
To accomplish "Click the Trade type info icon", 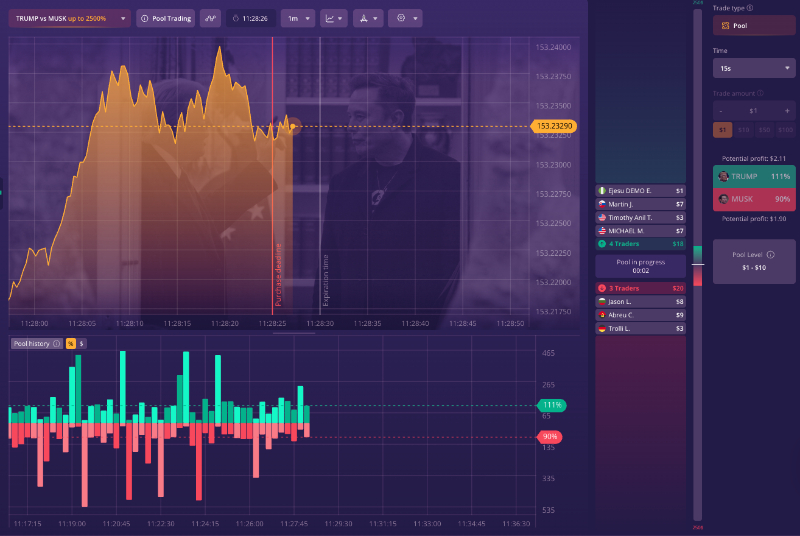I will [x=750, y=8].
